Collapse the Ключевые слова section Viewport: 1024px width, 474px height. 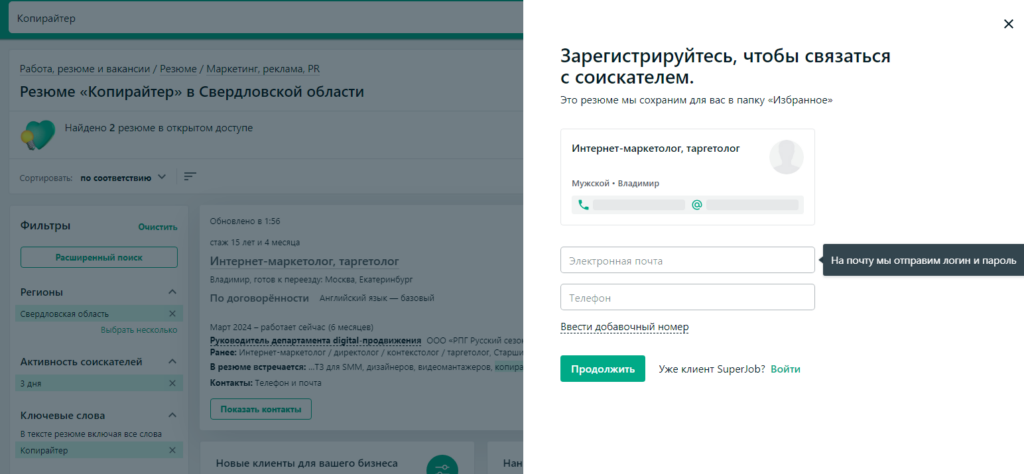[x=172, y=415]
